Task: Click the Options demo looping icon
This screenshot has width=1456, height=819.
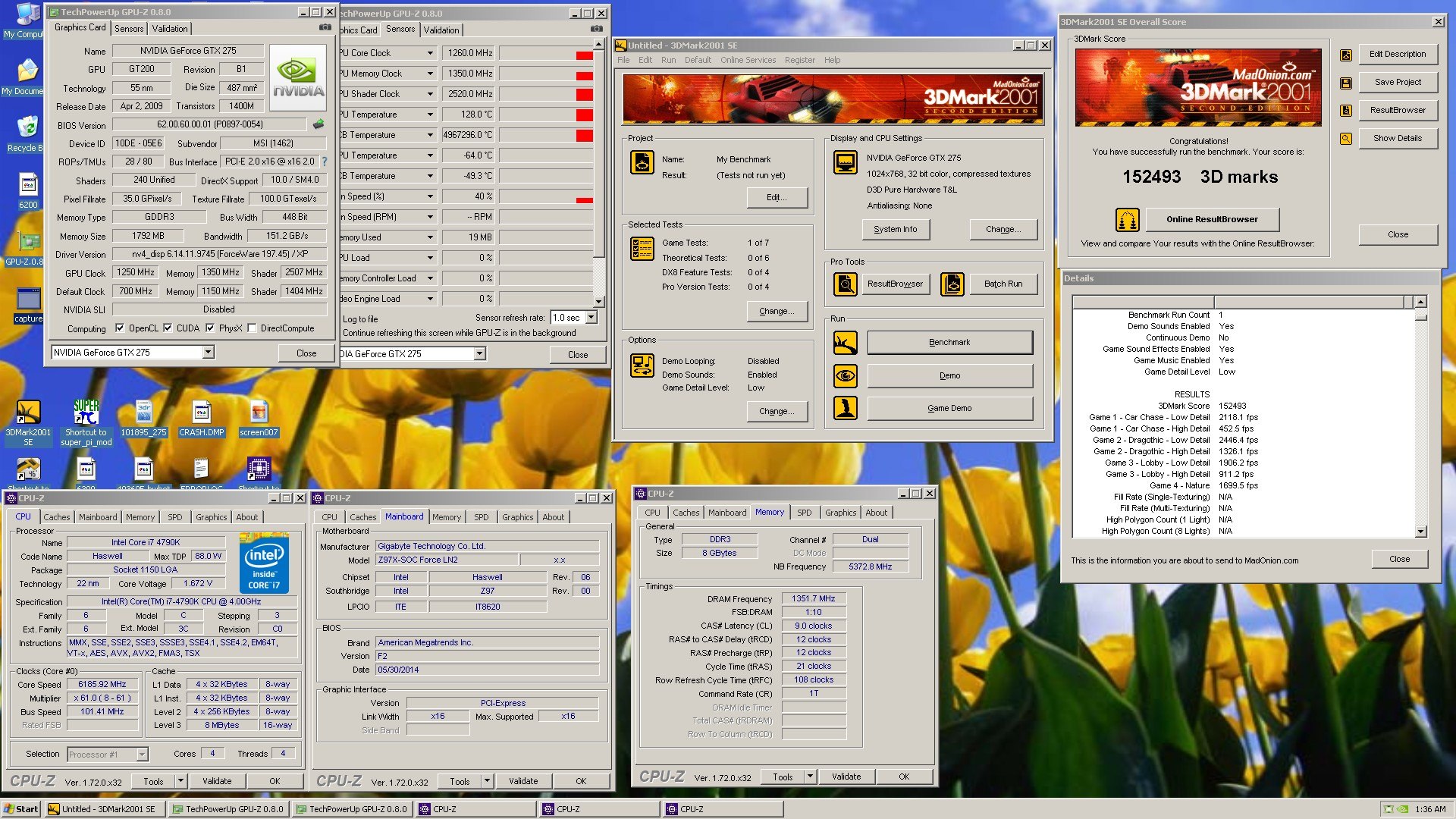Action: coord(642,366)
